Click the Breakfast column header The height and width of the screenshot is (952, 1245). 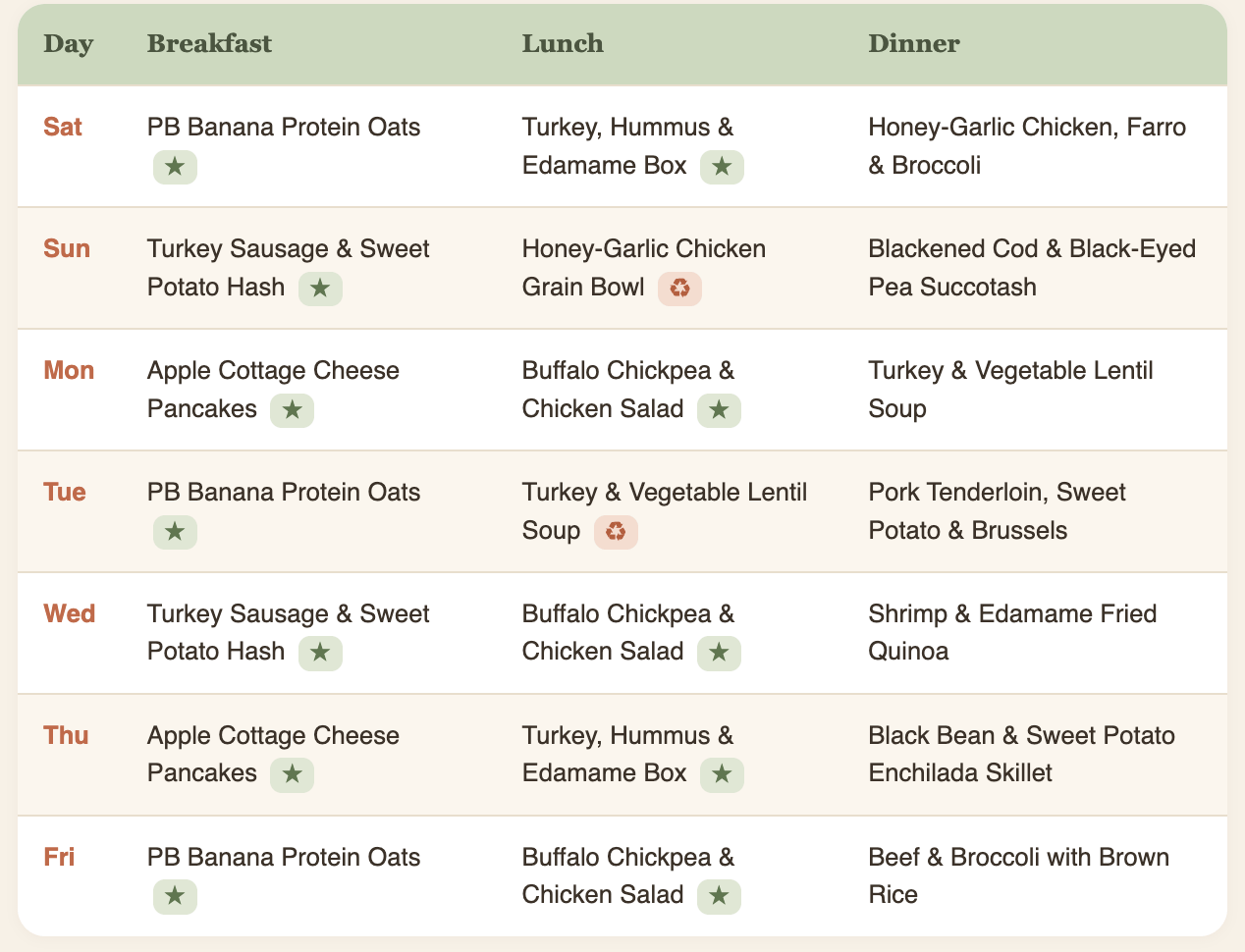[x=209, y=43]
